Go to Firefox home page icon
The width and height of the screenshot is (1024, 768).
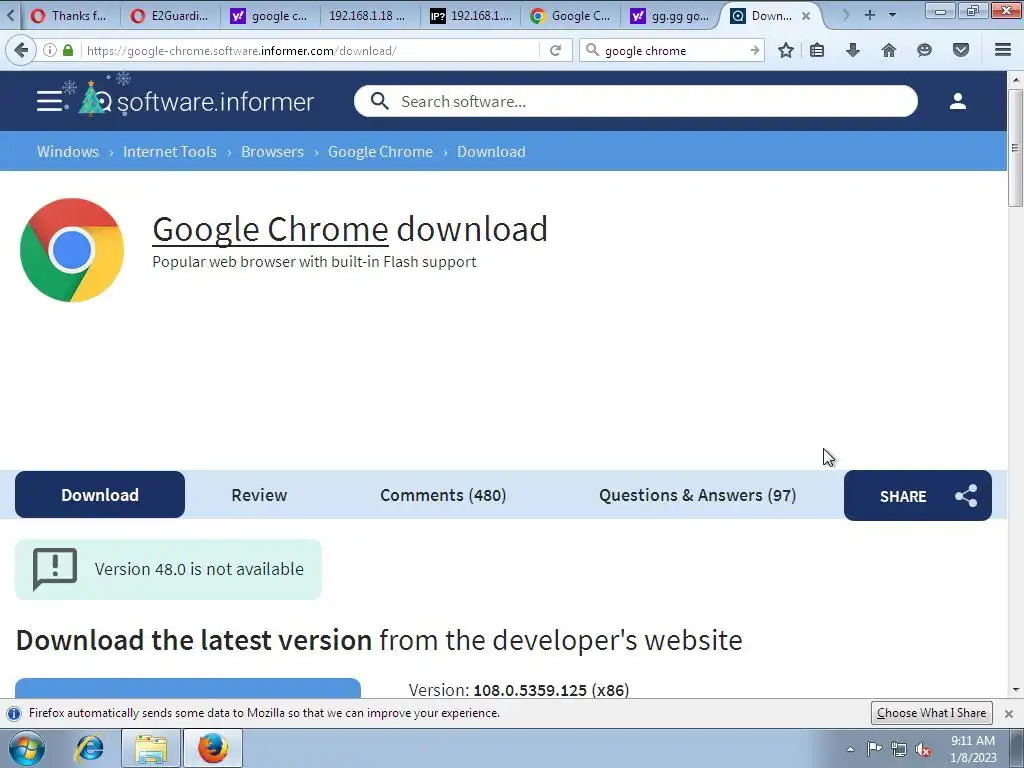(x=889, y=50)
